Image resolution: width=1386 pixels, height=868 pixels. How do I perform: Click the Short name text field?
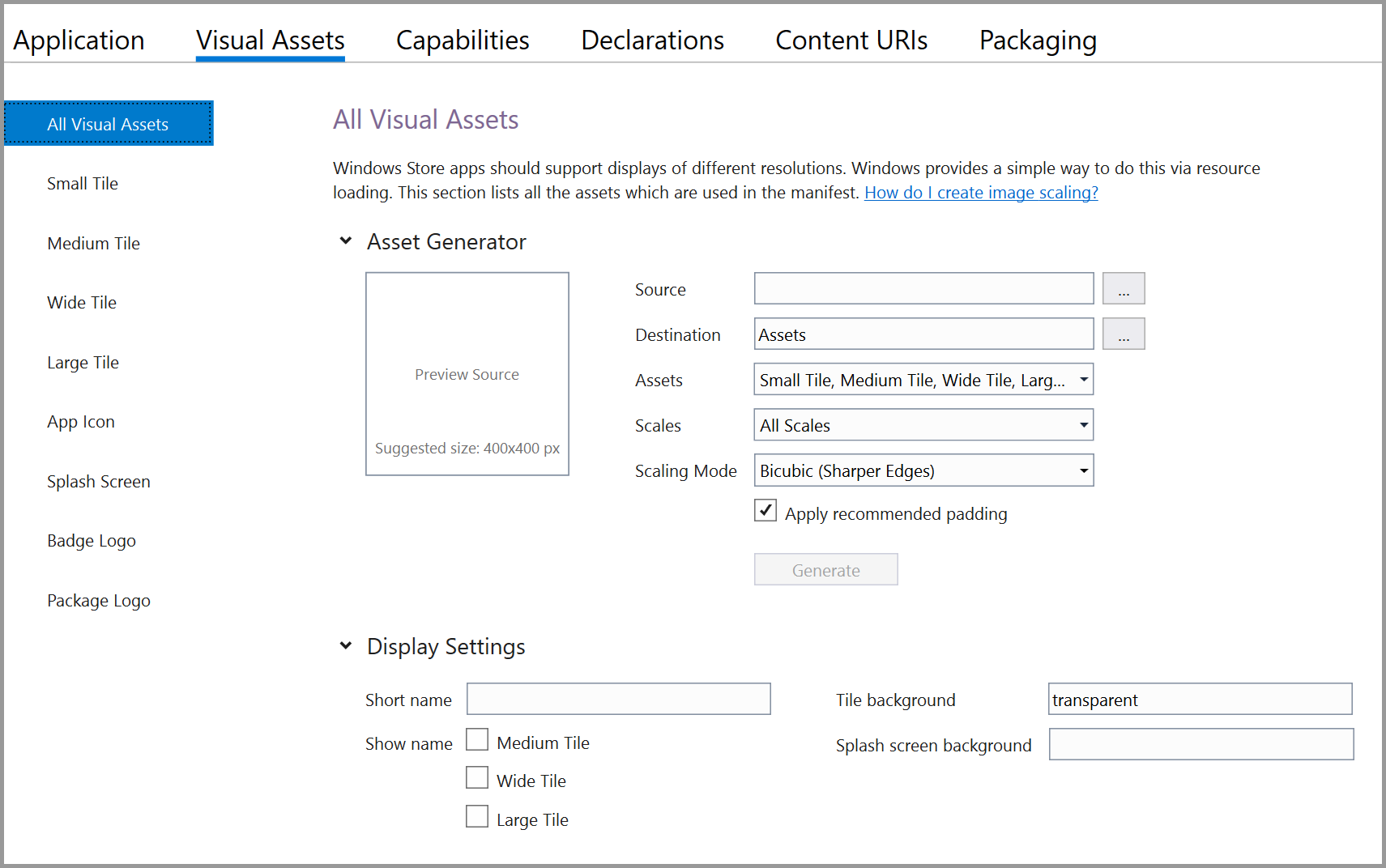(618, 700)
